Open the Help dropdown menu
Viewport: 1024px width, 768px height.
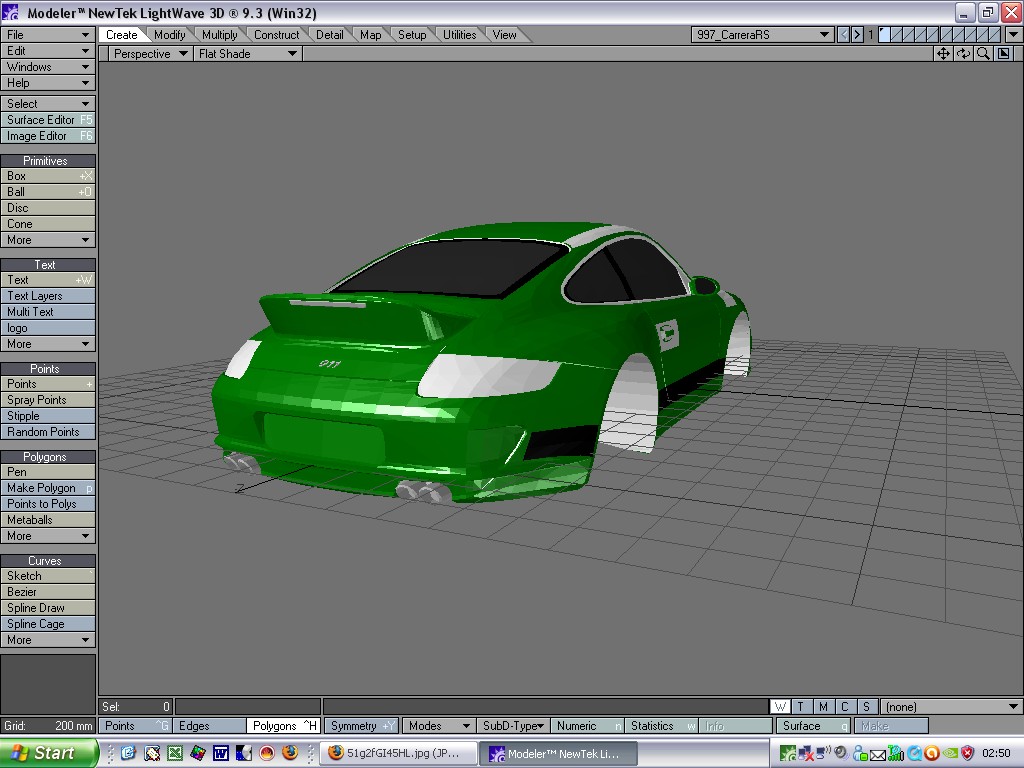click(x=48, y=83)
